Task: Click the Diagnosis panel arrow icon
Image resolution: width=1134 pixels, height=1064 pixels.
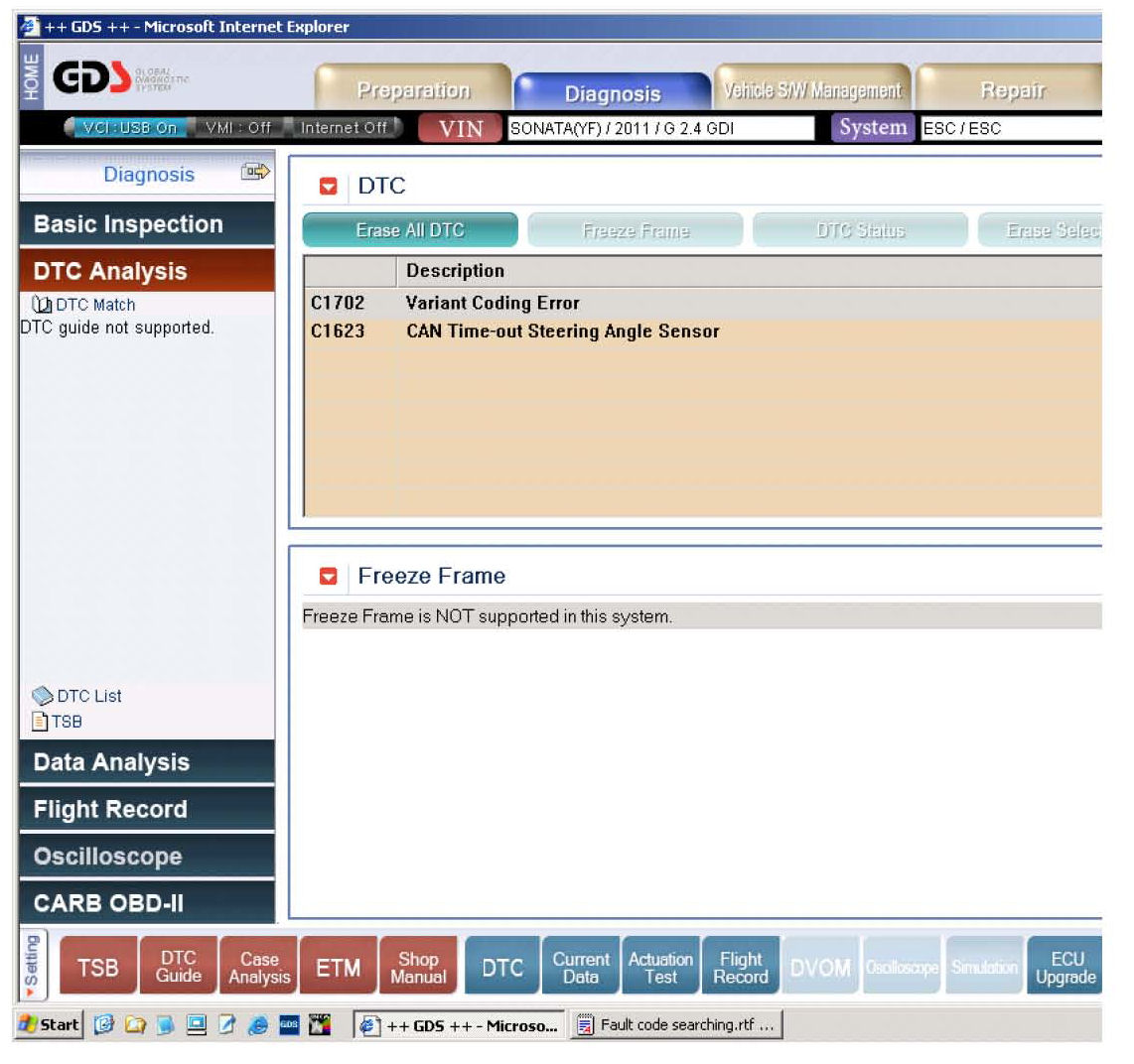Action: (255, 173)
